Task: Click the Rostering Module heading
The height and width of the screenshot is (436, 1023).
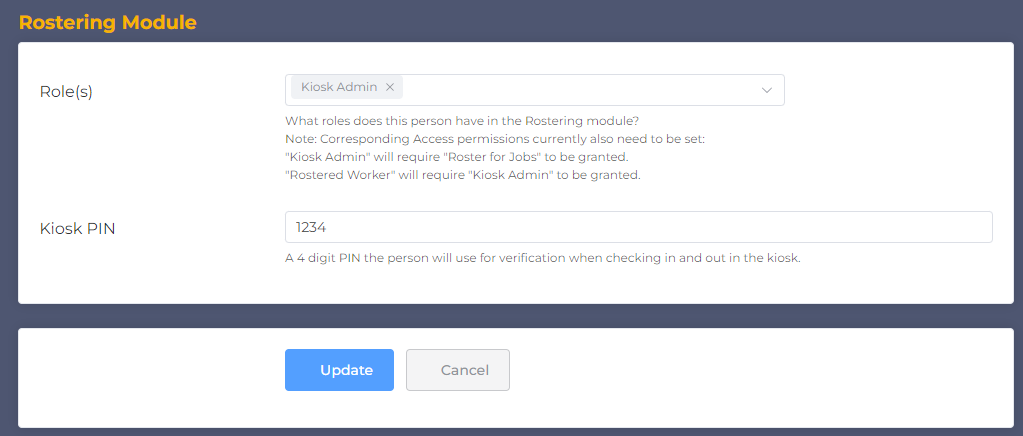Action: pos(108,22)
